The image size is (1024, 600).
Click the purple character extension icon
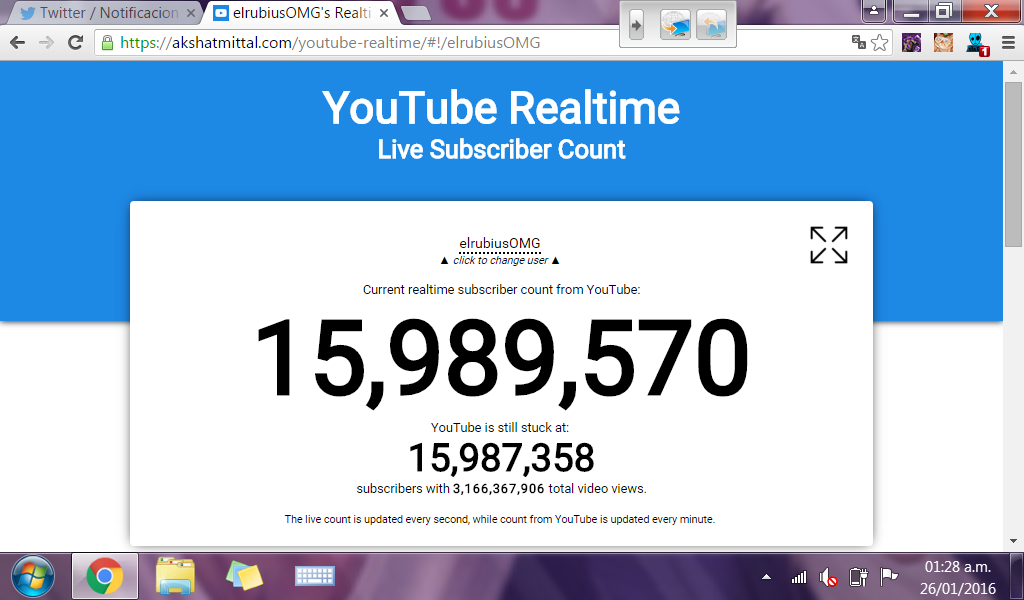pyautogui.click(x=912, y=43)
